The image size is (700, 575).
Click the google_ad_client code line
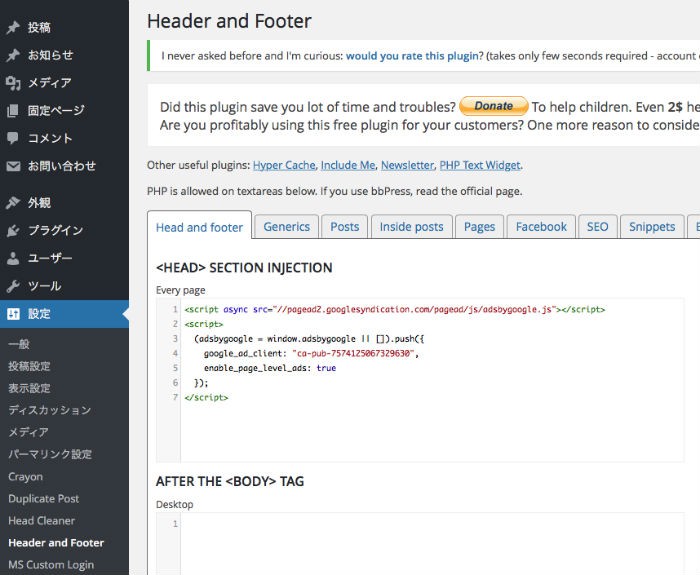click(311, 353)
